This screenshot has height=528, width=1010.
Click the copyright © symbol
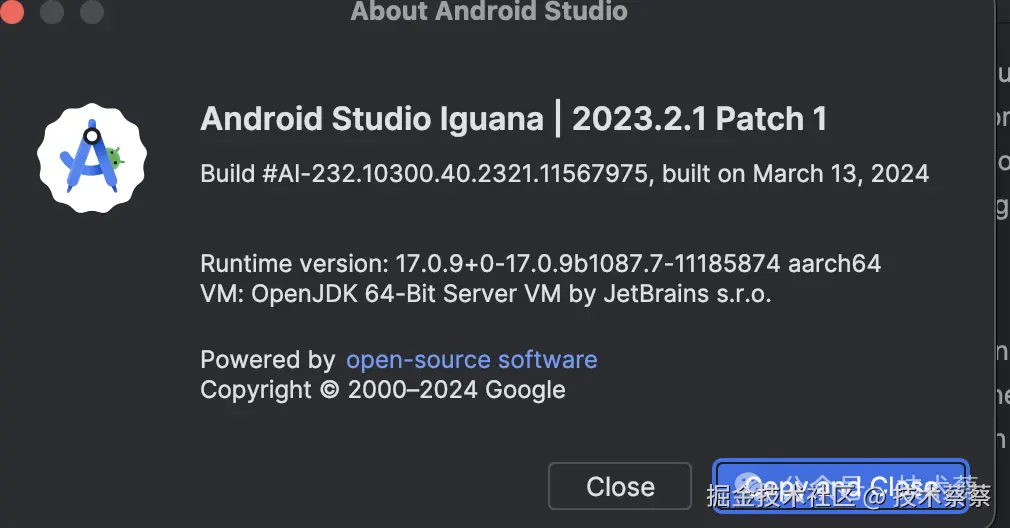(329, 390)
